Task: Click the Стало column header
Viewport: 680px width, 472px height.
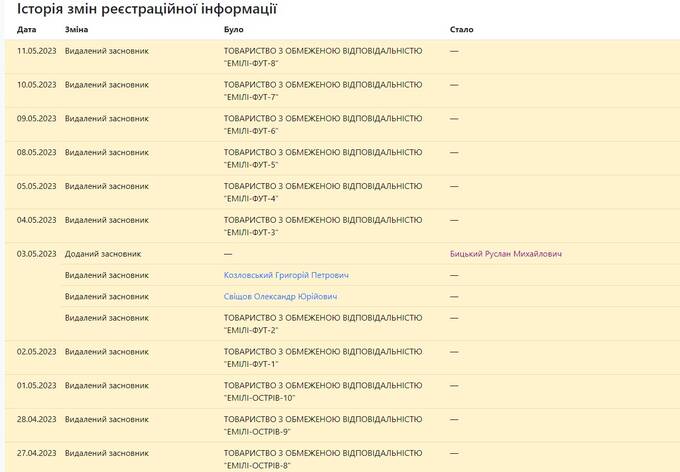Action: click(461, 30)
